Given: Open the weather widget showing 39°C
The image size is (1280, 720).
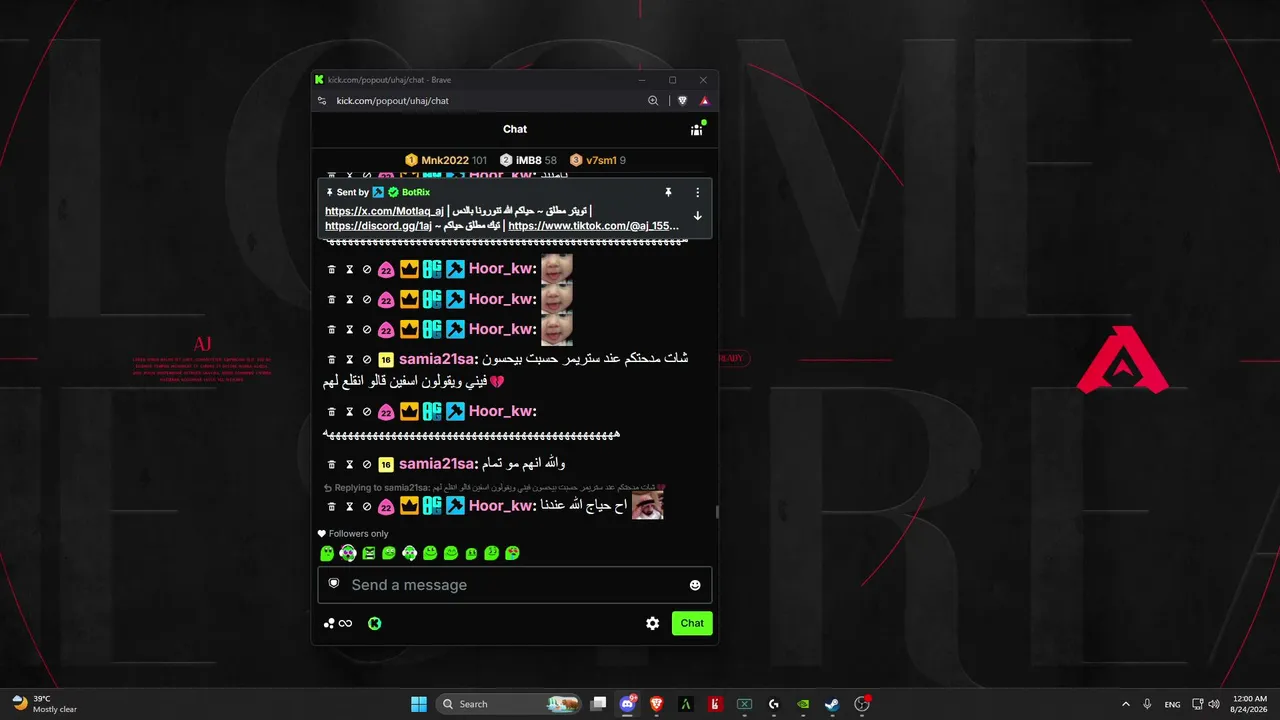Looking at the screenshot, I should 45,704.
